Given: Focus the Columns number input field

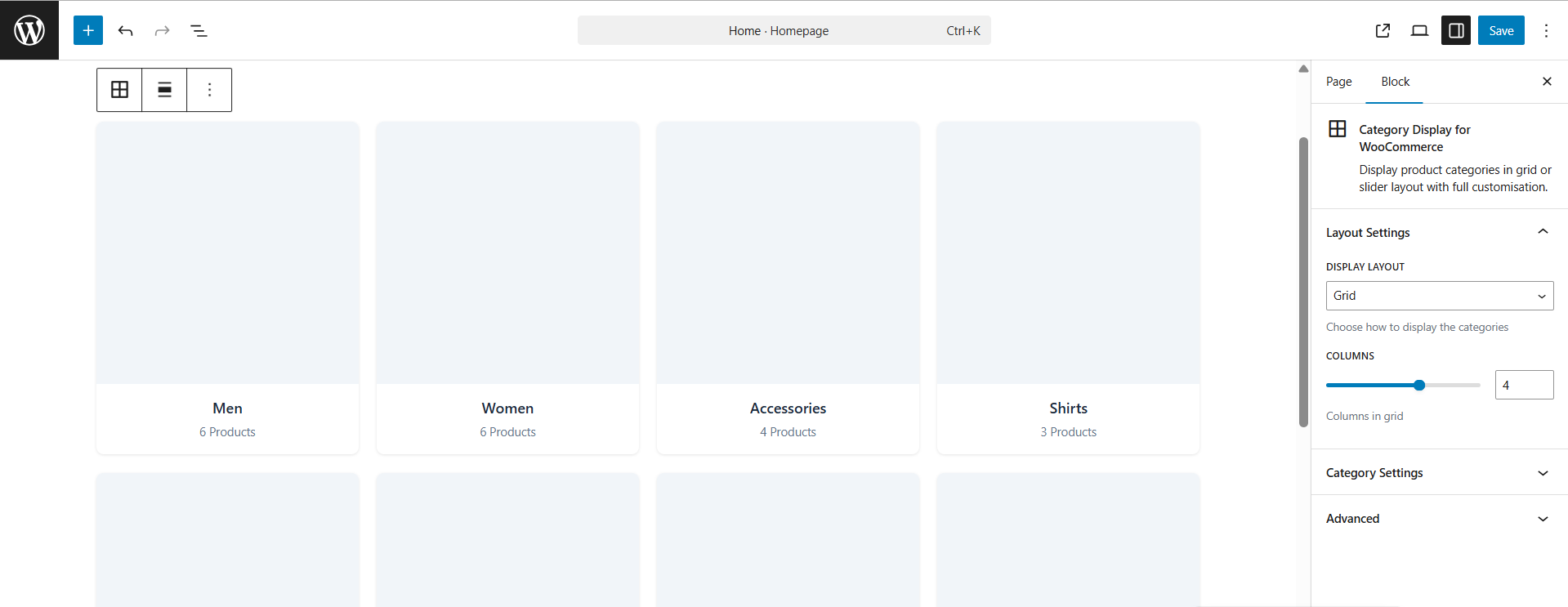Looking at the screenshot, I should (x=1524, y=385).
